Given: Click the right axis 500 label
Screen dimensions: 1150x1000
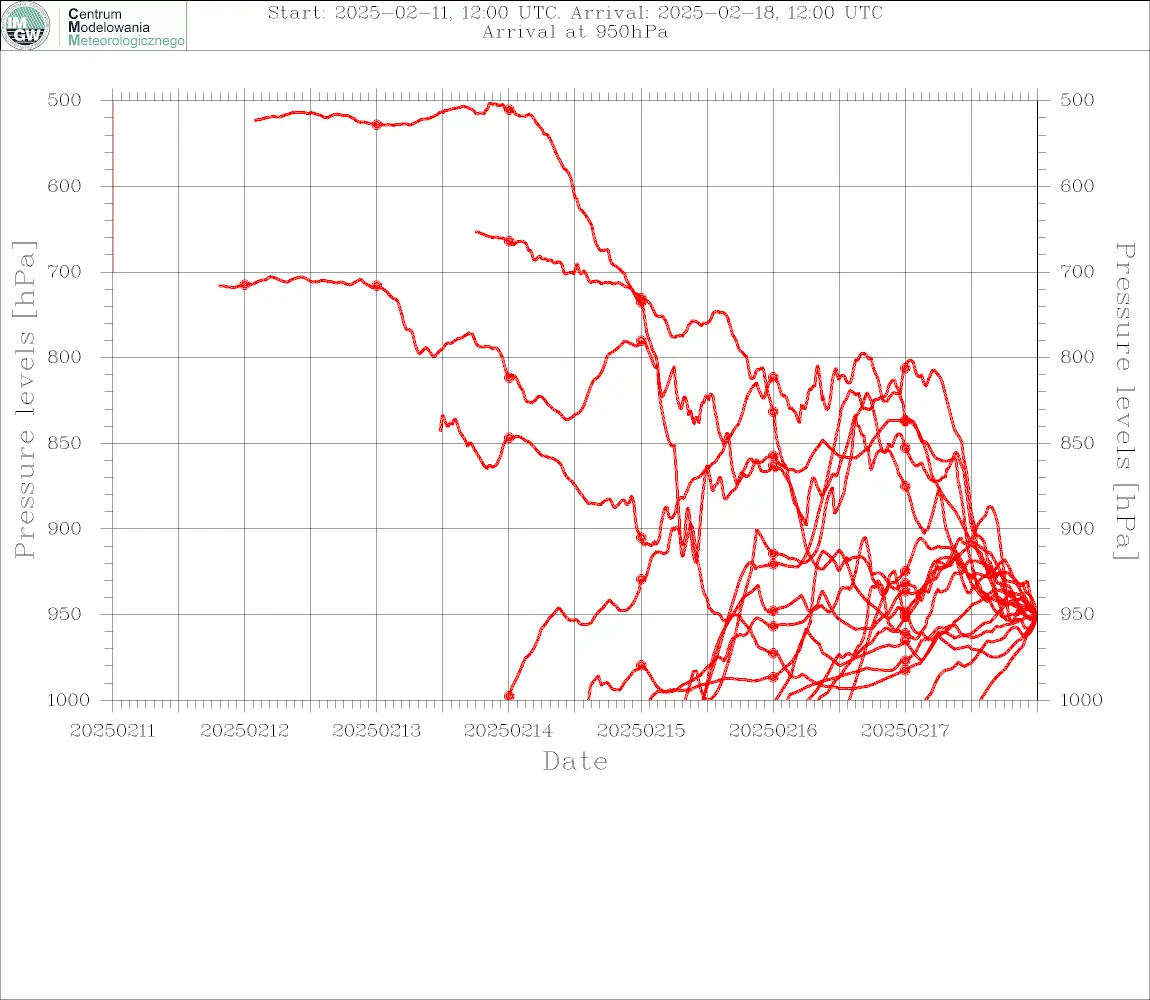Looking at the screenshot, I should click(x=1077, y=100).
